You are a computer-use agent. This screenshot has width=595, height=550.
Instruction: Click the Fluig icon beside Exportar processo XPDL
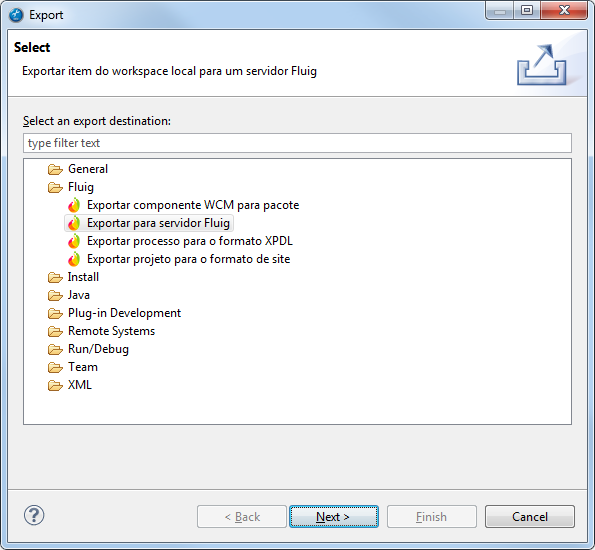tap(74, 241)
